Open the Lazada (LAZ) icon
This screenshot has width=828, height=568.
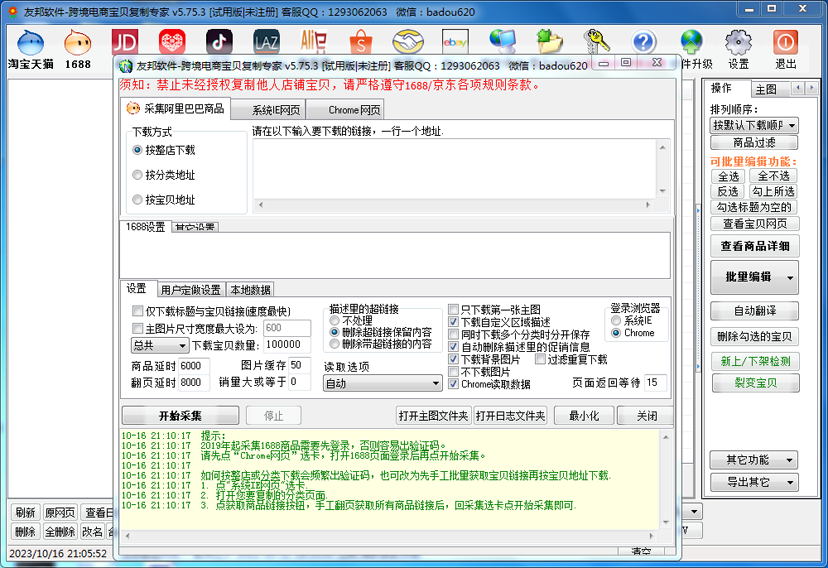coord(266,42)
